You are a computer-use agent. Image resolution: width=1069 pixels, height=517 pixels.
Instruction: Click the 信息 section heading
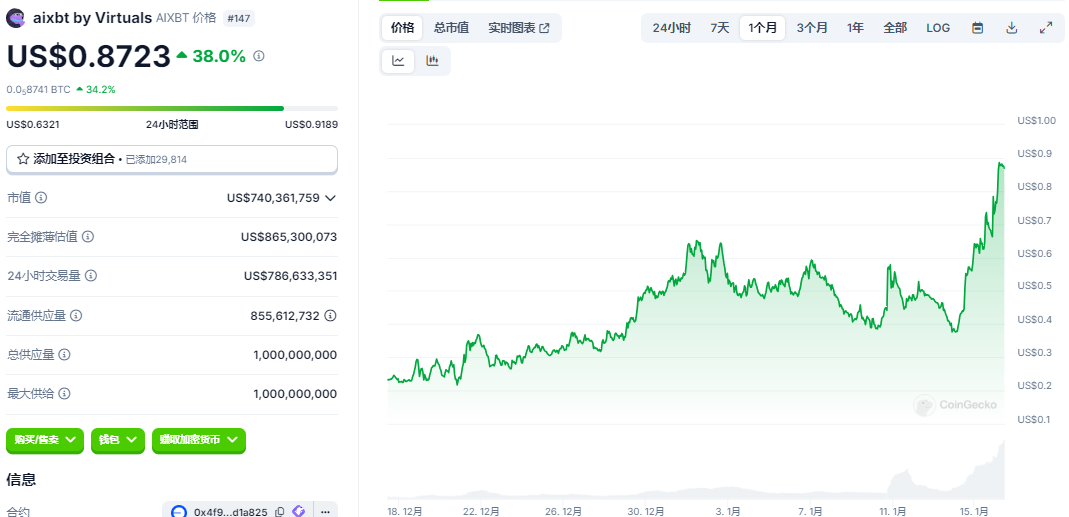21,479
